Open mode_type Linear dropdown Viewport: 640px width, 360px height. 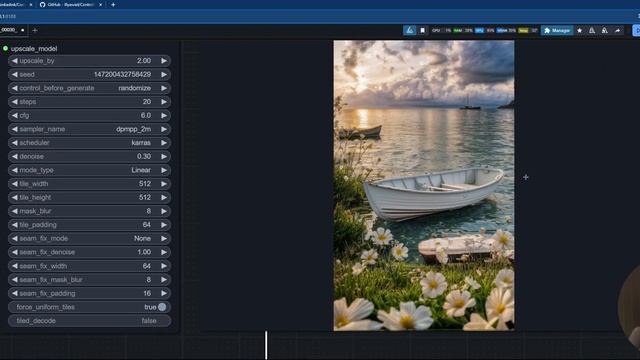coord(89,170)
